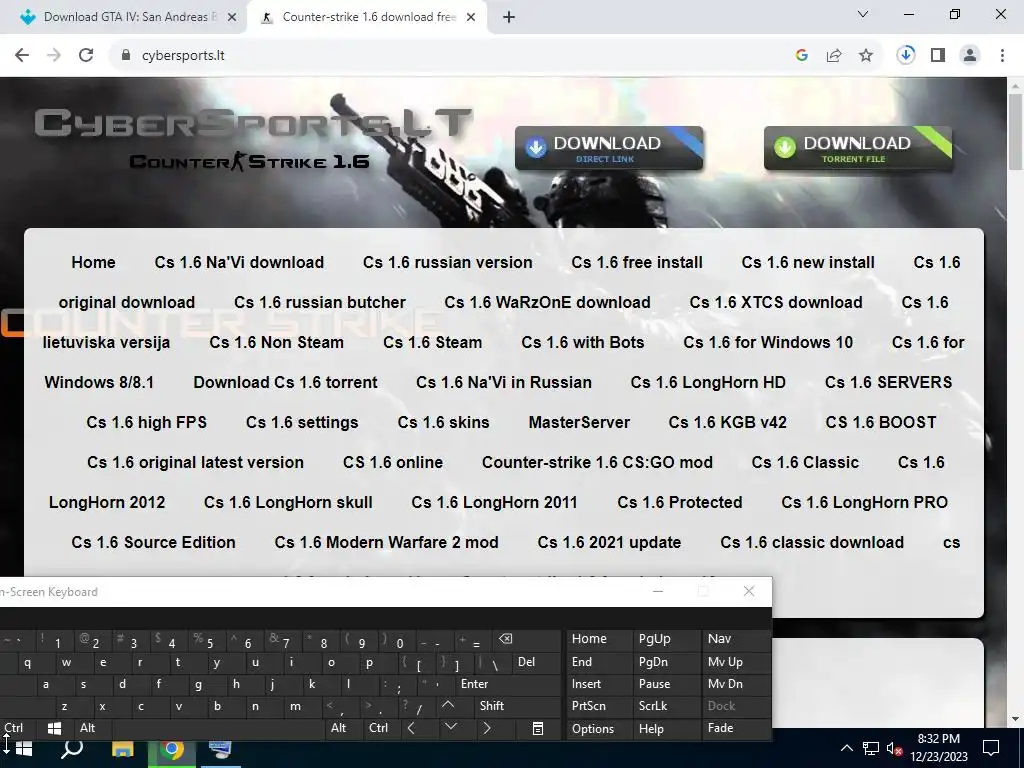This screenshot has width=1024, height=768.
Task: Open Cs 1.6 free install link
Action: click(x=637, y=263)
